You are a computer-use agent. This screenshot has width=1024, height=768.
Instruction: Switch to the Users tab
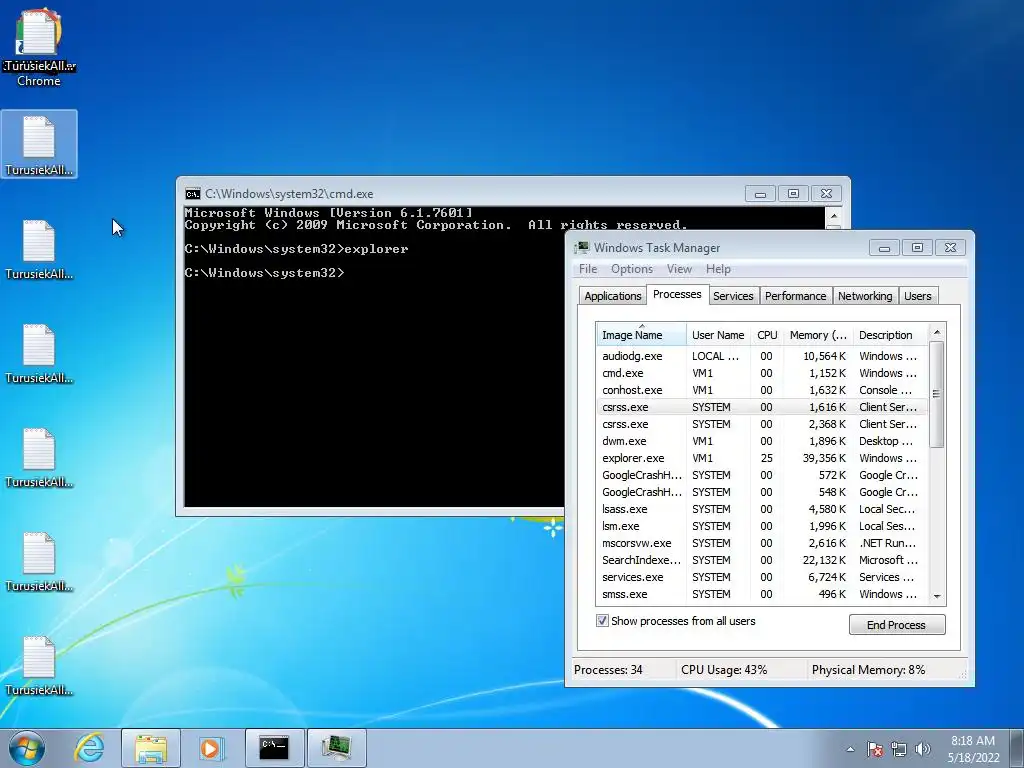click(x=918, y=296)
